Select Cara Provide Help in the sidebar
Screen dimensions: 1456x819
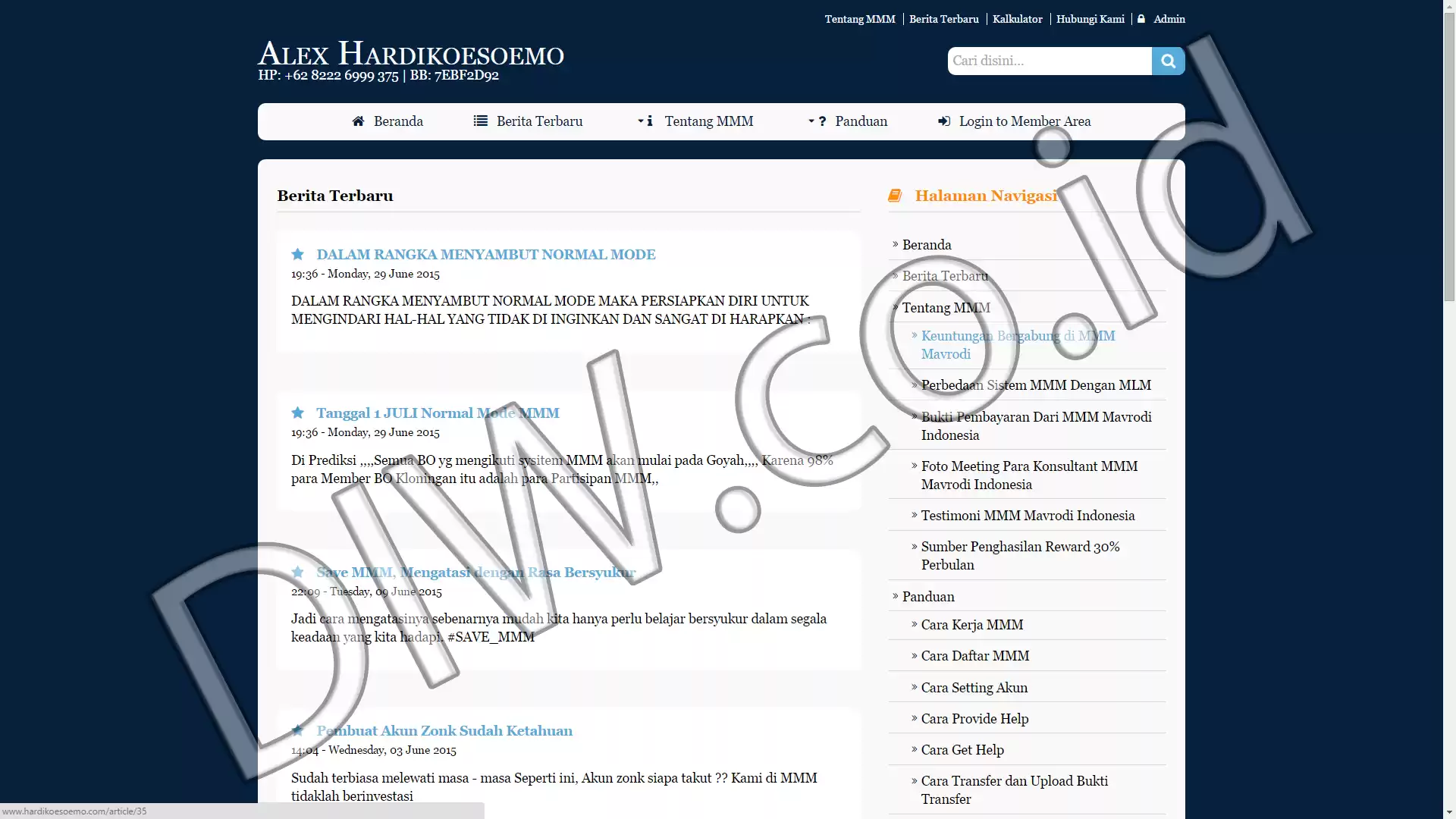(x=974, y=719)
